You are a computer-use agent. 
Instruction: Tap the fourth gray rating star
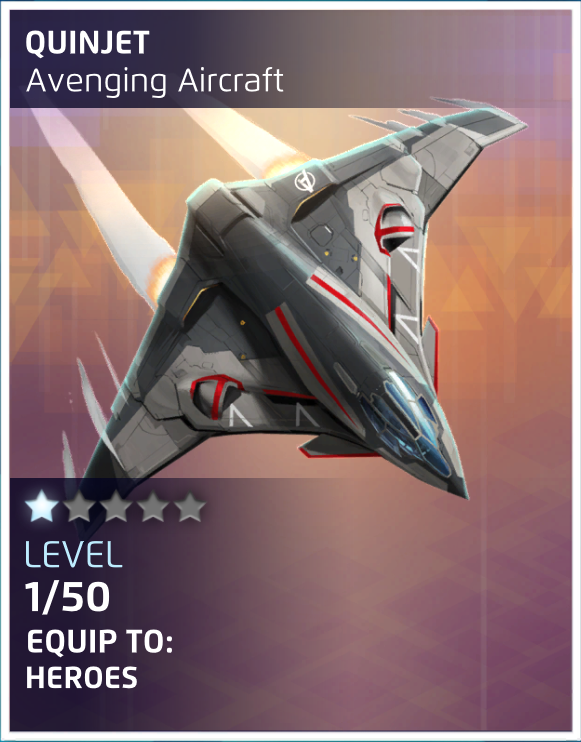coord(153,507)
